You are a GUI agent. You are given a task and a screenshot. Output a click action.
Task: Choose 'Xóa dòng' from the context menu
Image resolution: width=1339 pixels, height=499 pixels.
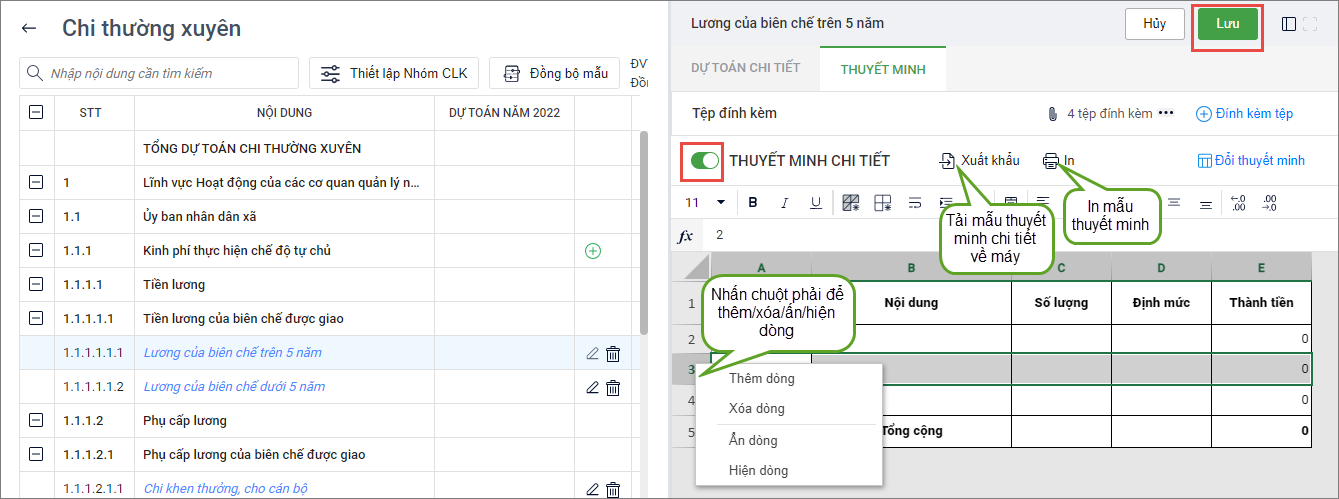tap(757, 409)
